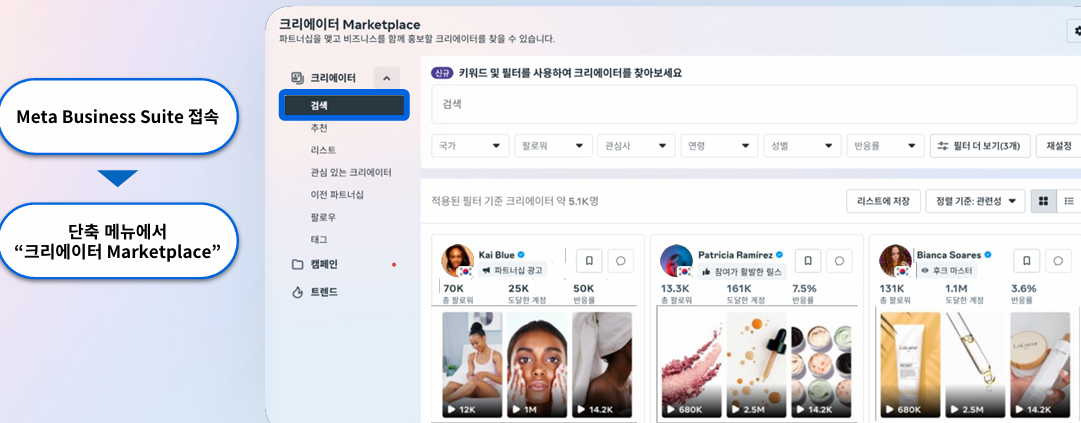Click the 검색 keyword search field
Screen dimensions: 1081x423
click(750, 104)
